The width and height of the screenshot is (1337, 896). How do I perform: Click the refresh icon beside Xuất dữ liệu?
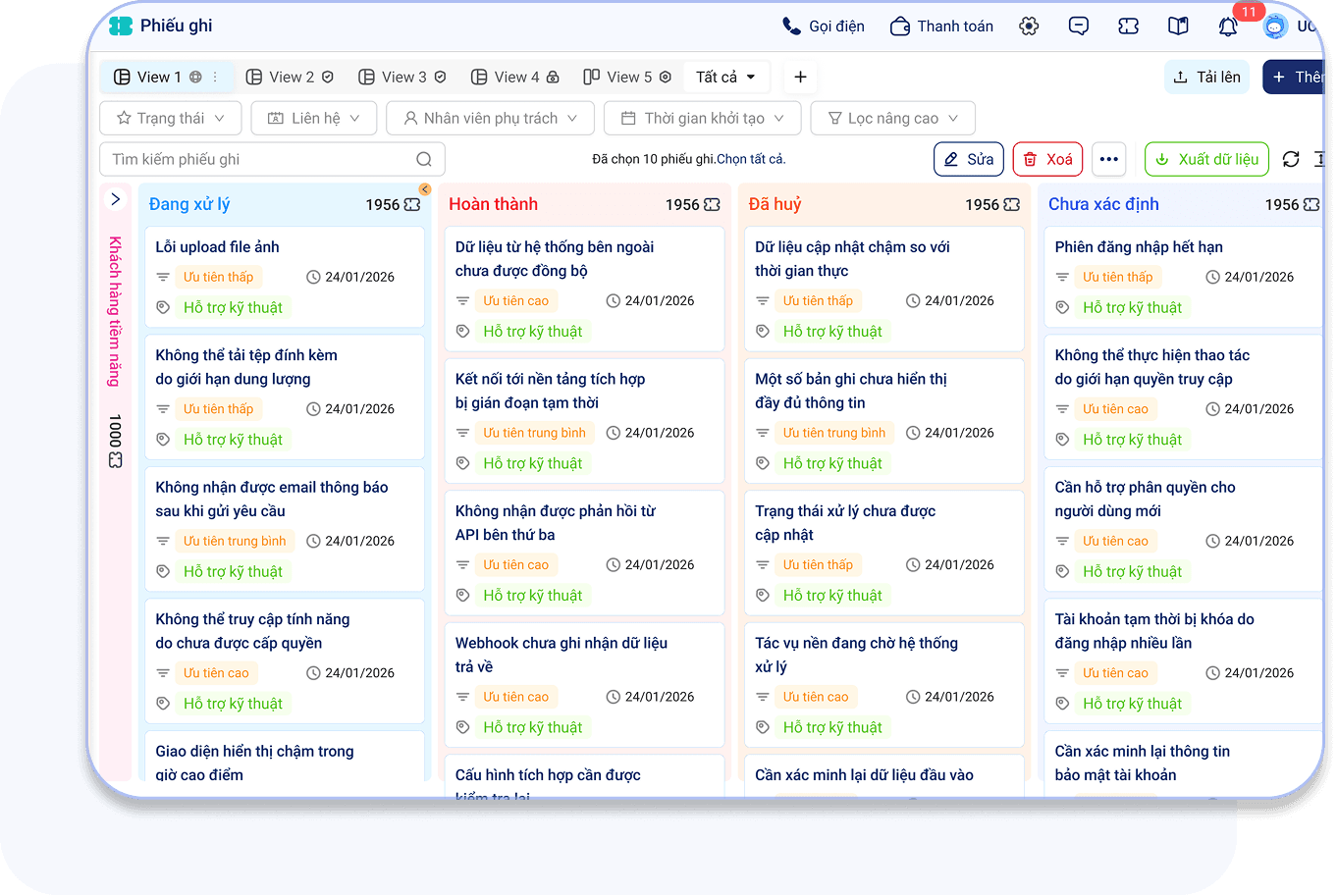click(x=1291, y=159)
